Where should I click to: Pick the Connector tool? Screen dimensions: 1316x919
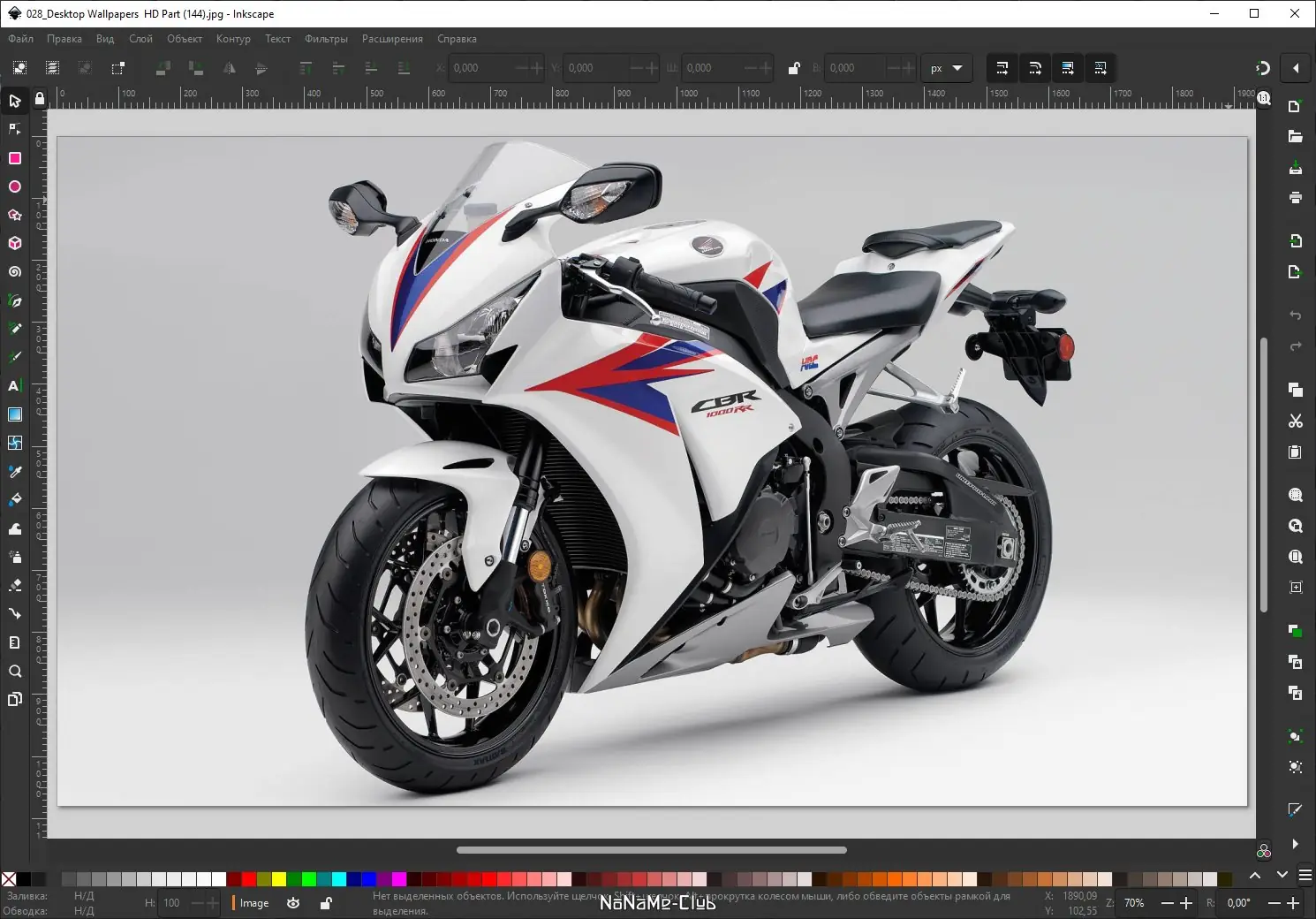[15, 613]
